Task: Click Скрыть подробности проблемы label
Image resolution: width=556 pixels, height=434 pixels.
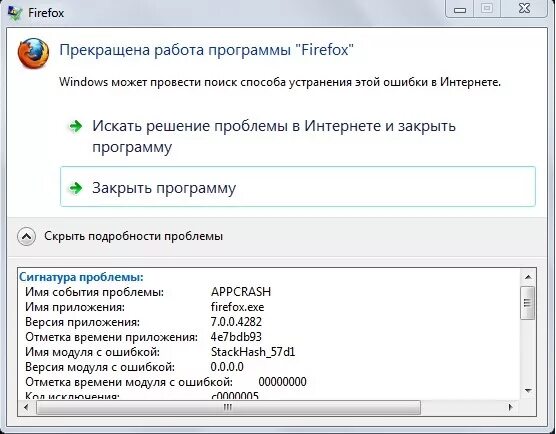Action: coord(133,236)
